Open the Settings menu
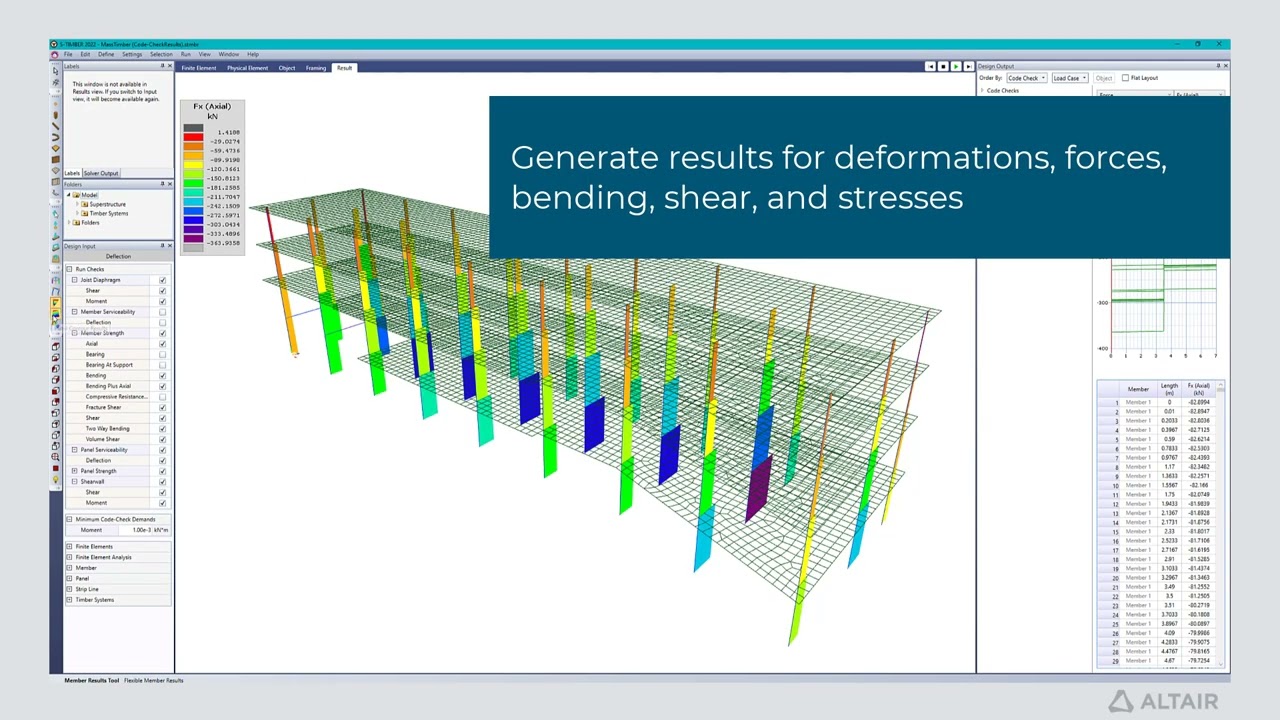Image resolution: width=1280 pixels, height=720 pixels. click(132, 54)
